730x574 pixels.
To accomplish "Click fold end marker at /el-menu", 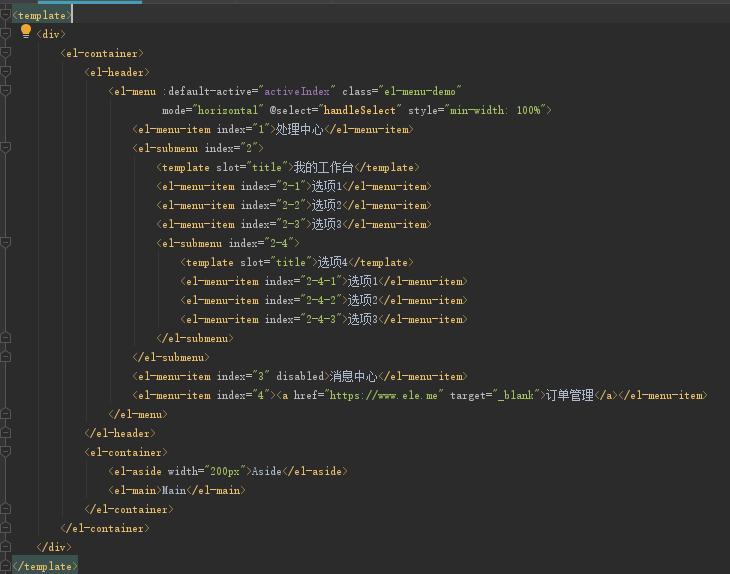I will pyautogui.click(x=6, y=413).
